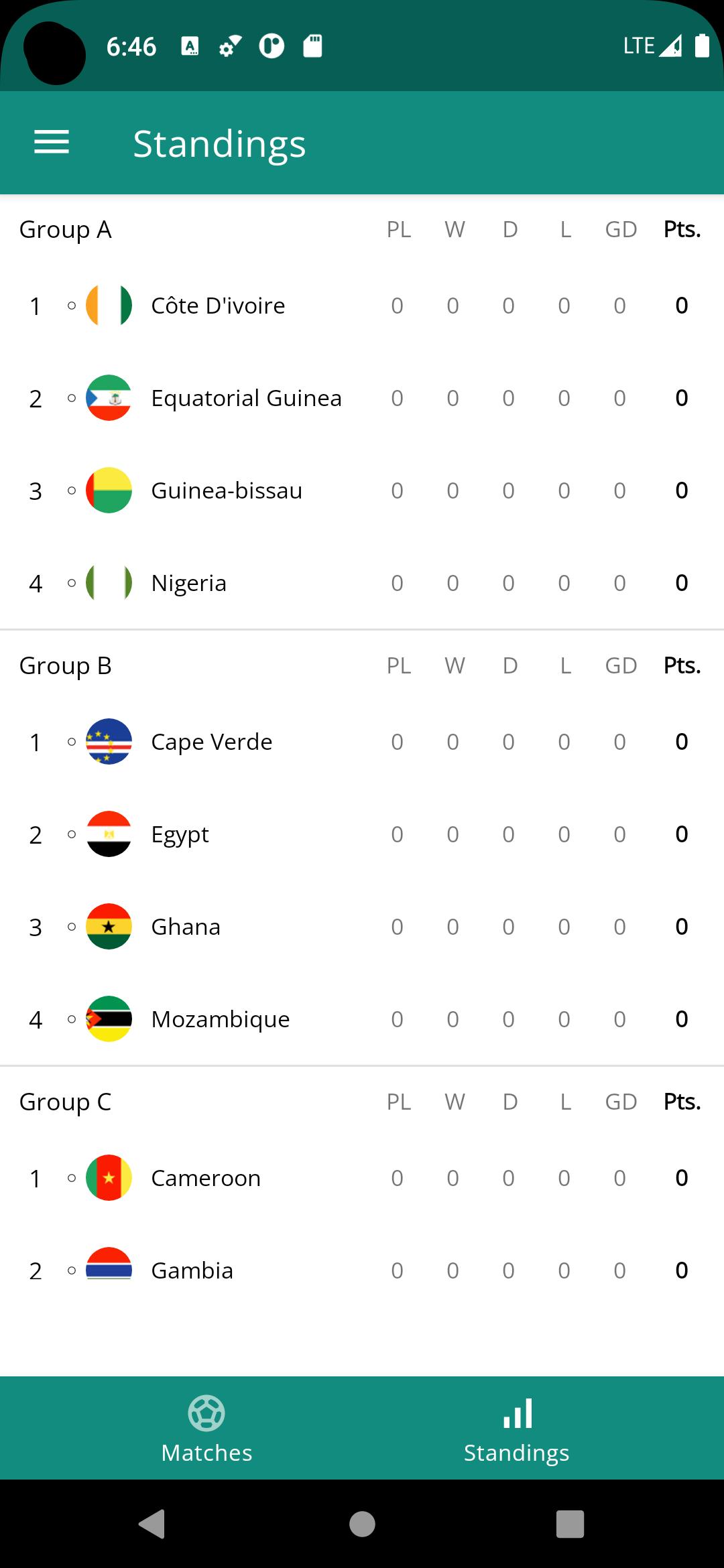The height and width of the screenshot is (1568, 724).
Task: Tap the Group C Pts. column header
Action: pyautogui.click(x=682, y=1102)
